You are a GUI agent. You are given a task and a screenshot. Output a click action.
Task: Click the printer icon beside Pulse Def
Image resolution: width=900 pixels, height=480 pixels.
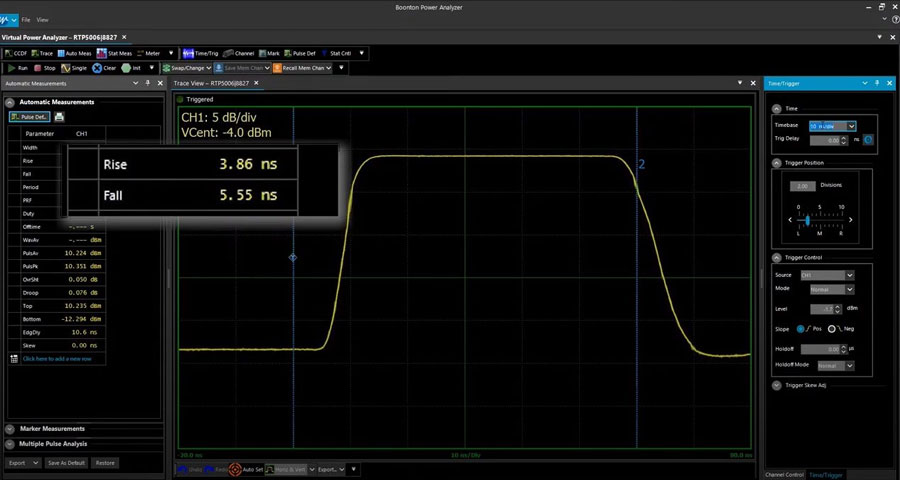(59, 117)
